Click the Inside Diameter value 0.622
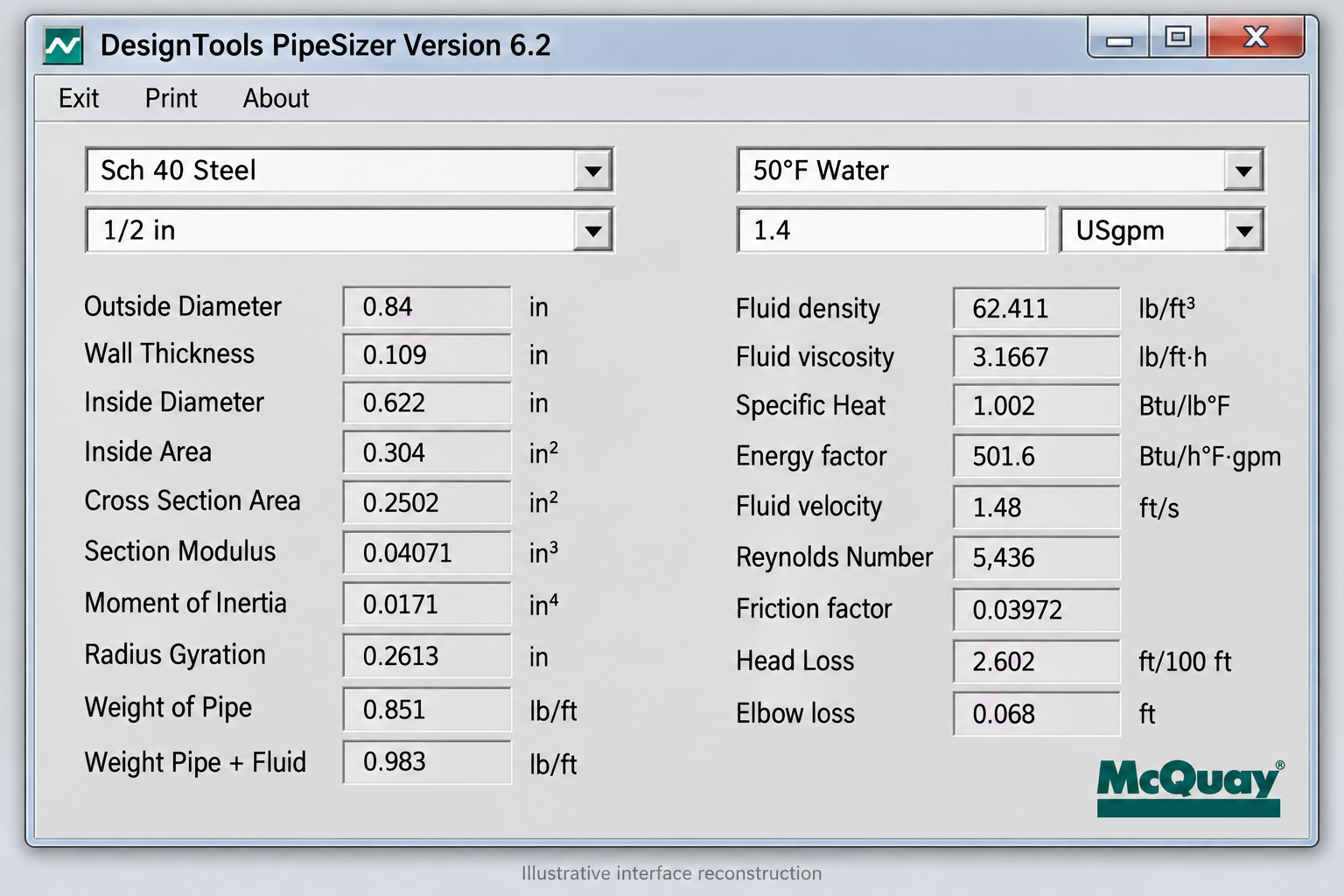 (x=427, y=403)
